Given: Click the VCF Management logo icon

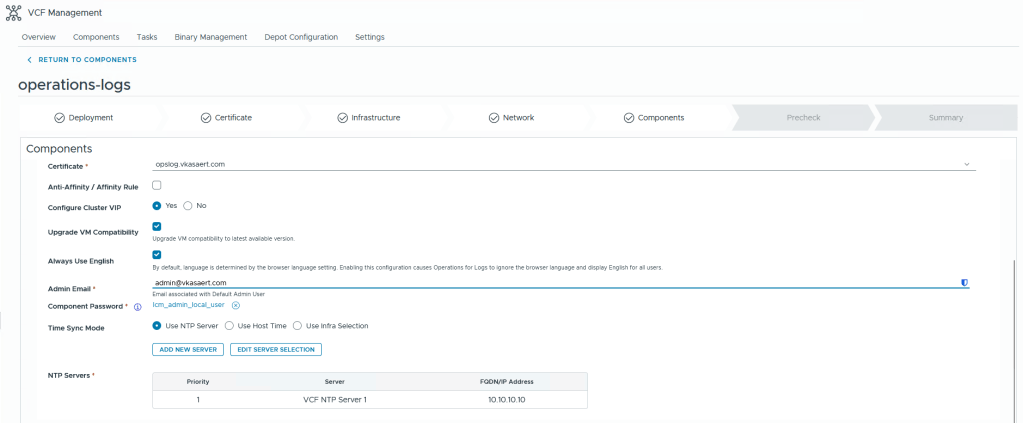Looking at the screenshot, I should click(13, 12).
